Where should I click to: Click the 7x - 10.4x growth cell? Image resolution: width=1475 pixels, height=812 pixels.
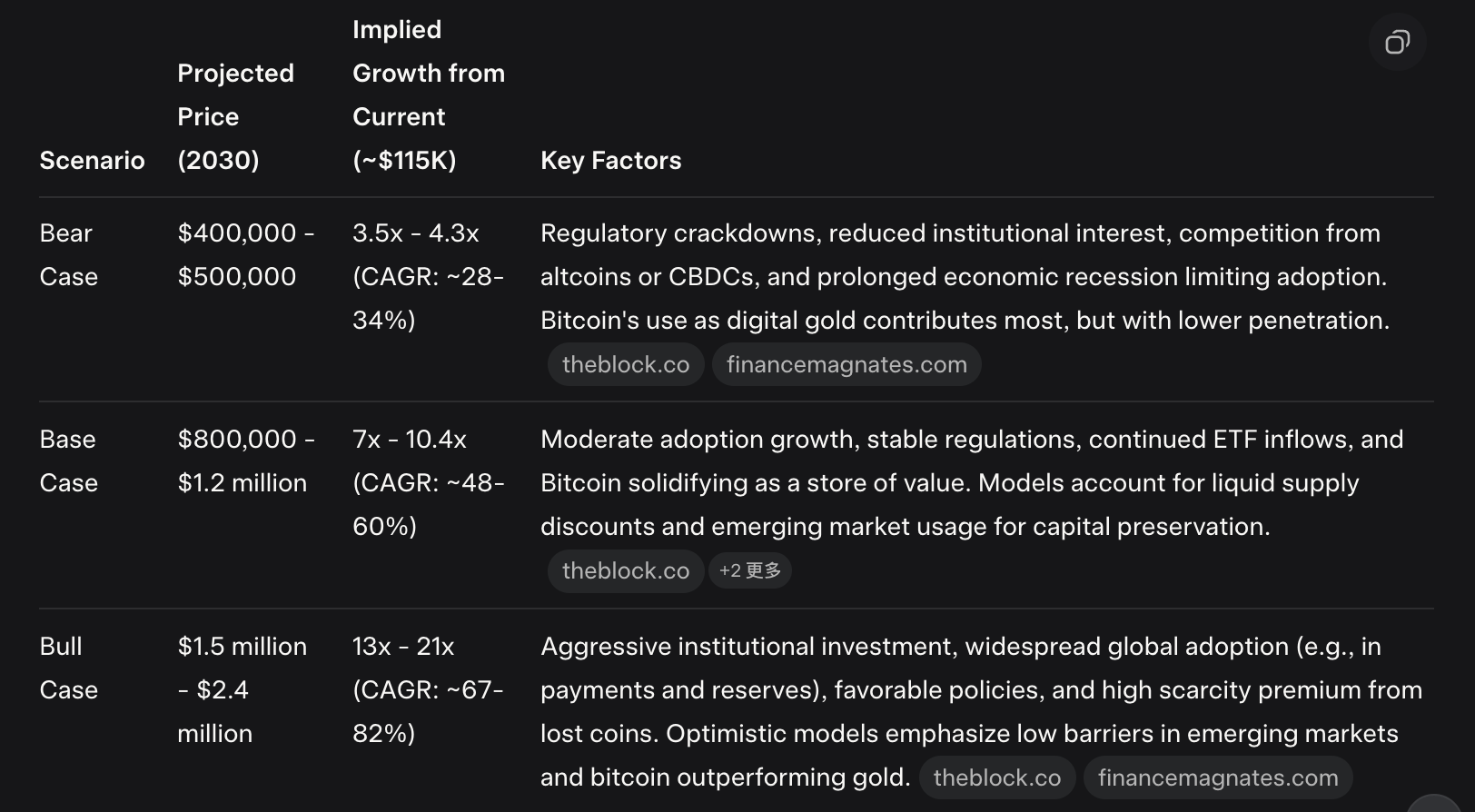click(428, 482)
